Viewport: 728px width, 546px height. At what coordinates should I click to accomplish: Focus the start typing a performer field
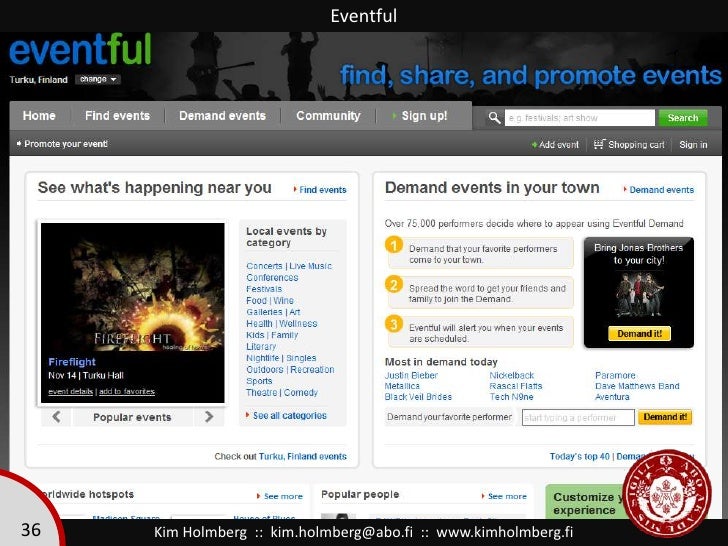pyautogui.click(x=578, y=417)
